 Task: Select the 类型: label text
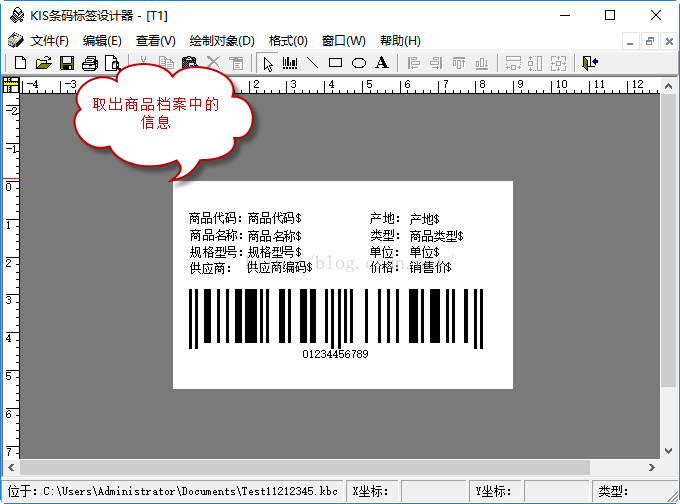(385, 236)
